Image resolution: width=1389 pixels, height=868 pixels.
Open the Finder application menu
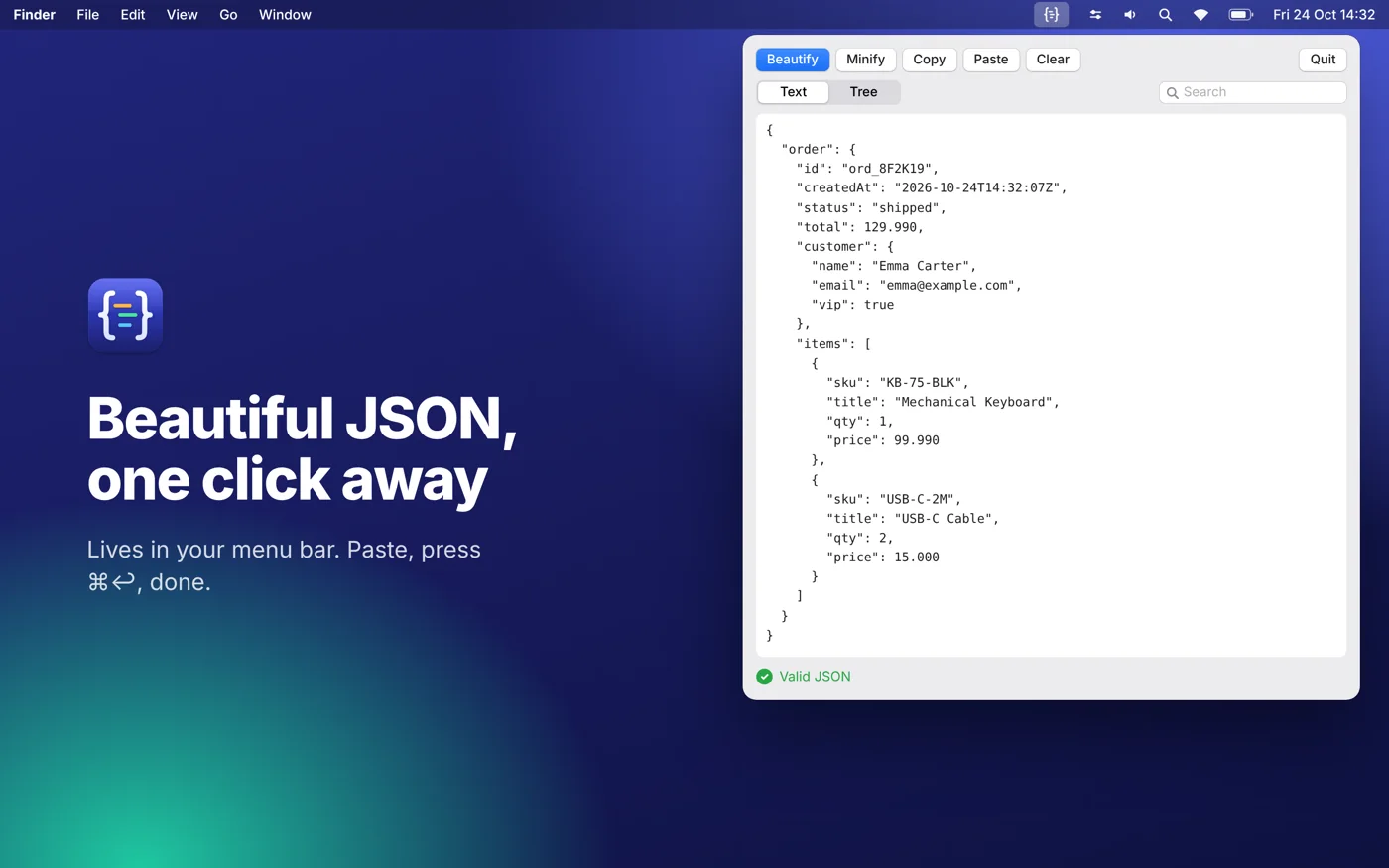click(x=35, y=15)
